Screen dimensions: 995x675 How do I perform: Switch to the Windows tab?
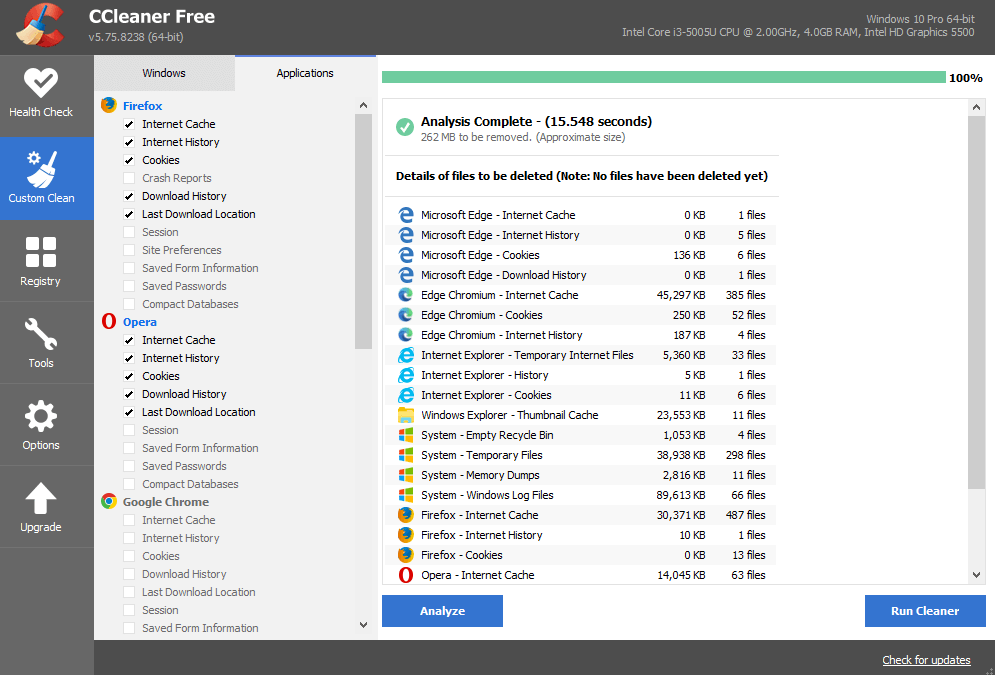pos(164,73)
